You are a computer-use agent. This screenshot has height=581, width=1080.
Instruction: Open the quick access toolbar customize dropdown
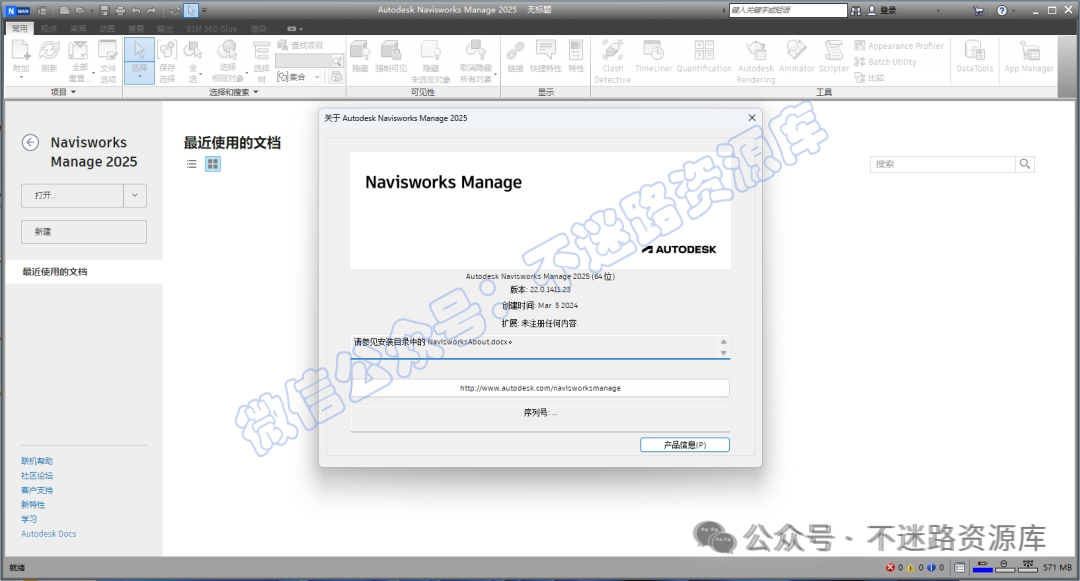click(205, 10)
